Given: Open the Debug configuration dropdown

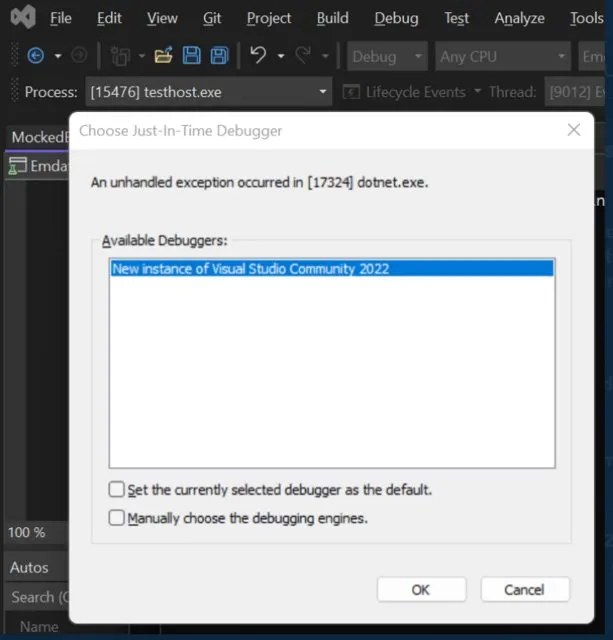Looking at the screenshot, I should tap(387, 56).
